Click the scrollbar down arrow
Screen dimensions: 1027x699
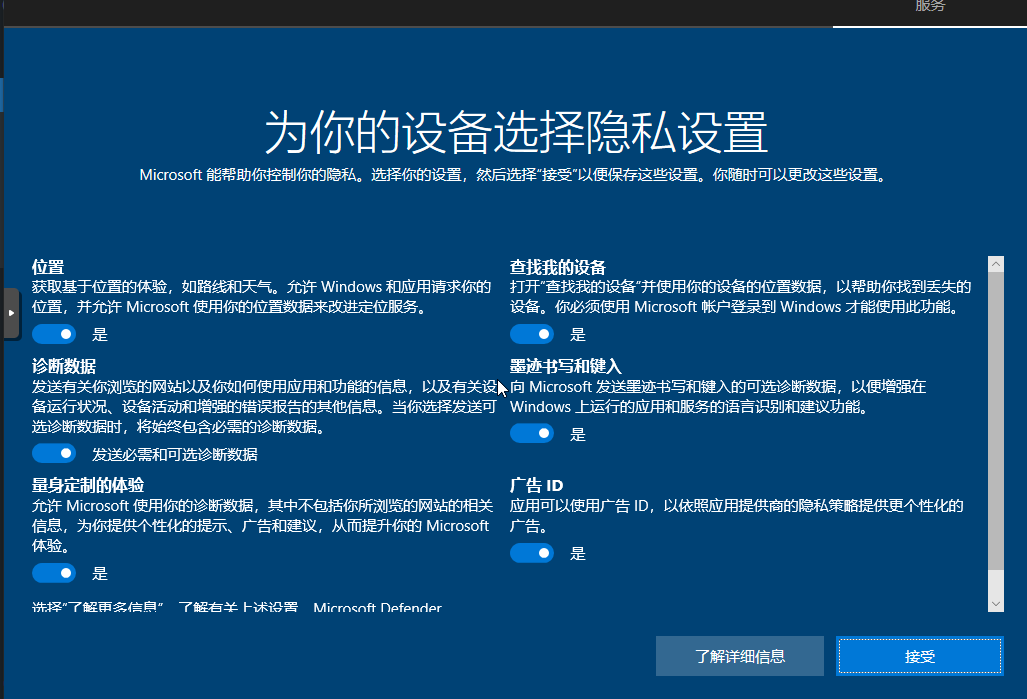pos(995,603)
